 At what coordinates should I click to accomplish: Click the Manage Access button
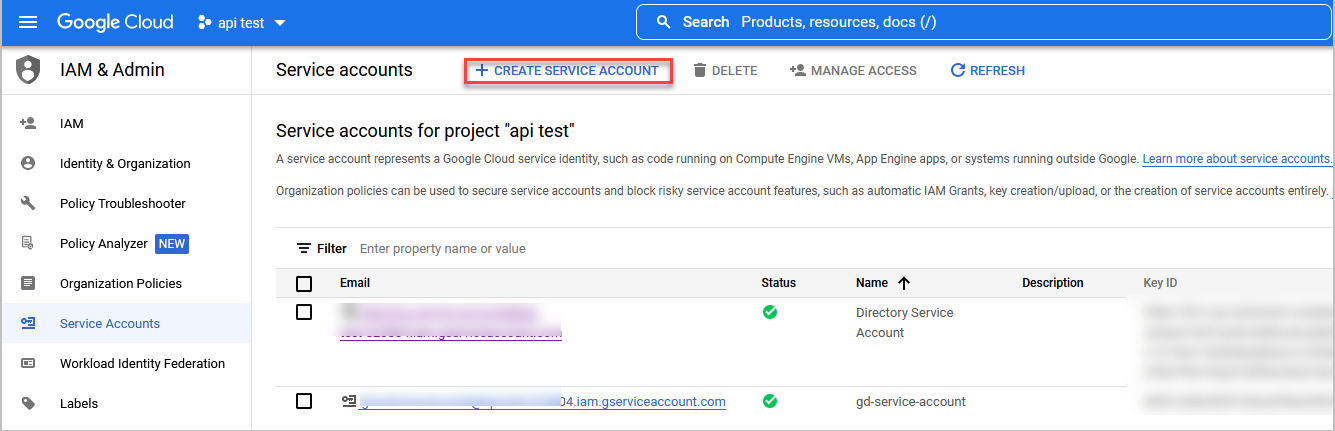853,71
